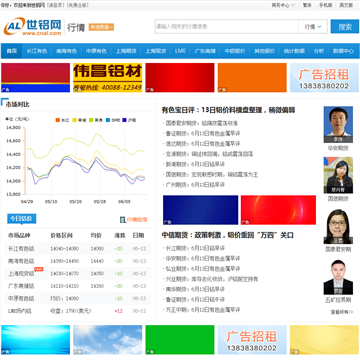
Task: Click the 行情报告 text link
Action: (137, 220)
